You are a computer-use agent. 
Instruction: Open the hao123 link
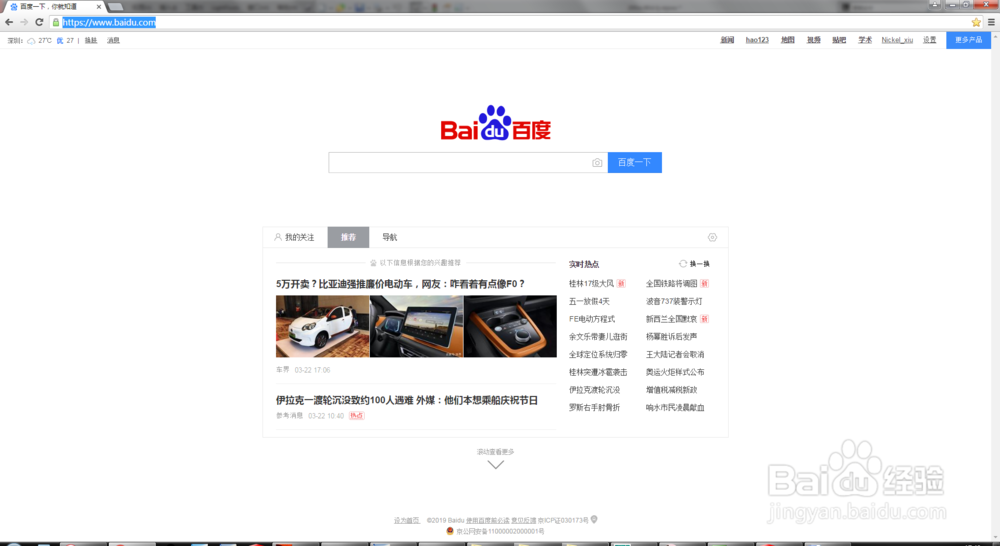click(x=757, y=40)
